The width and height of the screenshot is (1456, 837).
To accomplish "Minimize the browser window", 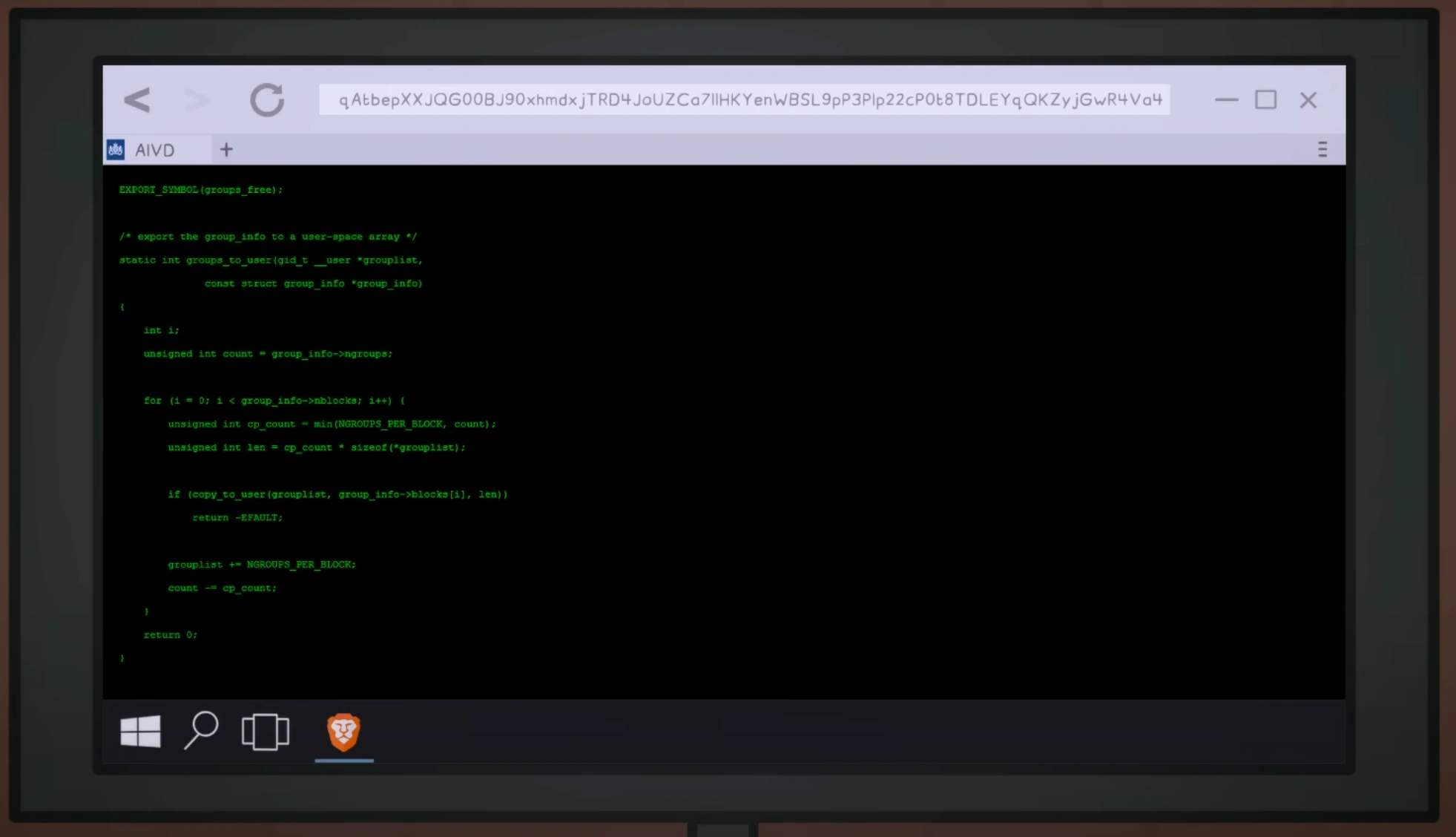I will click(x=1226, y=100).
